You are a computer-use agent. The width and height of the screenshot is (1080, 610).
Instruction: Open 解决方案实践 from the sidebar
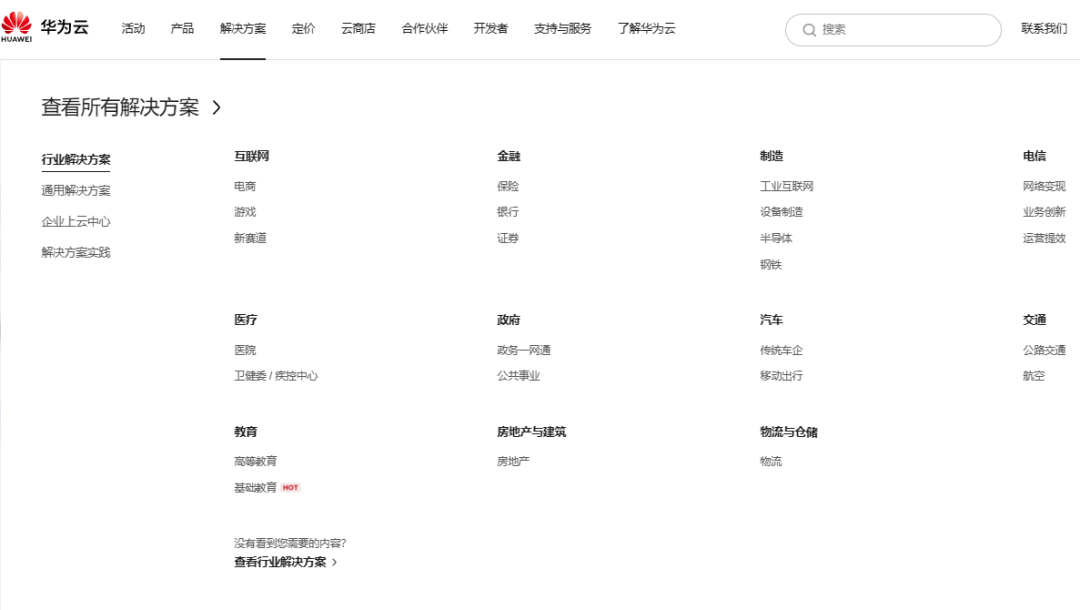76,253
